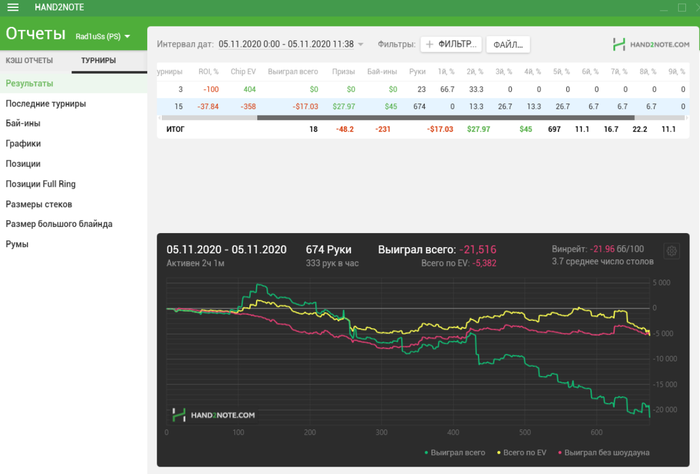Select row with ROI -100
This screenshot has height=474, width=700.
tap(423, 89)
